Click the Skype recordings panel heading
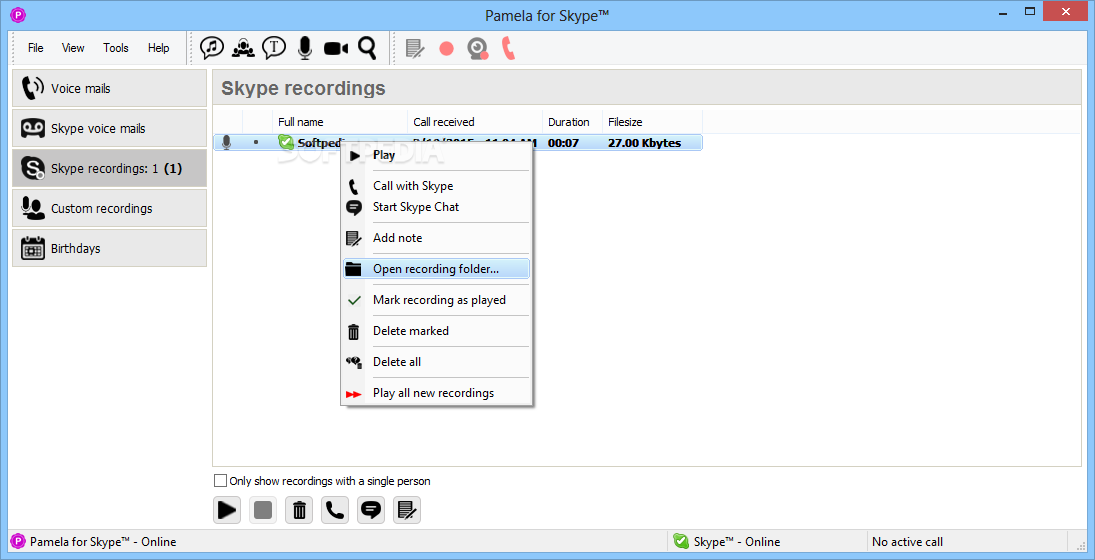The image size is (1095, 560). pos(303,89)
